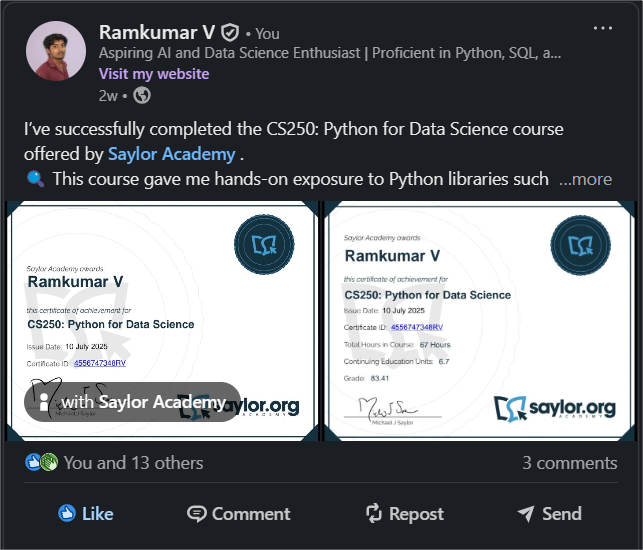Expand post text with ...more
Viewport: 643px width, 550px height.
coord(585,179)
